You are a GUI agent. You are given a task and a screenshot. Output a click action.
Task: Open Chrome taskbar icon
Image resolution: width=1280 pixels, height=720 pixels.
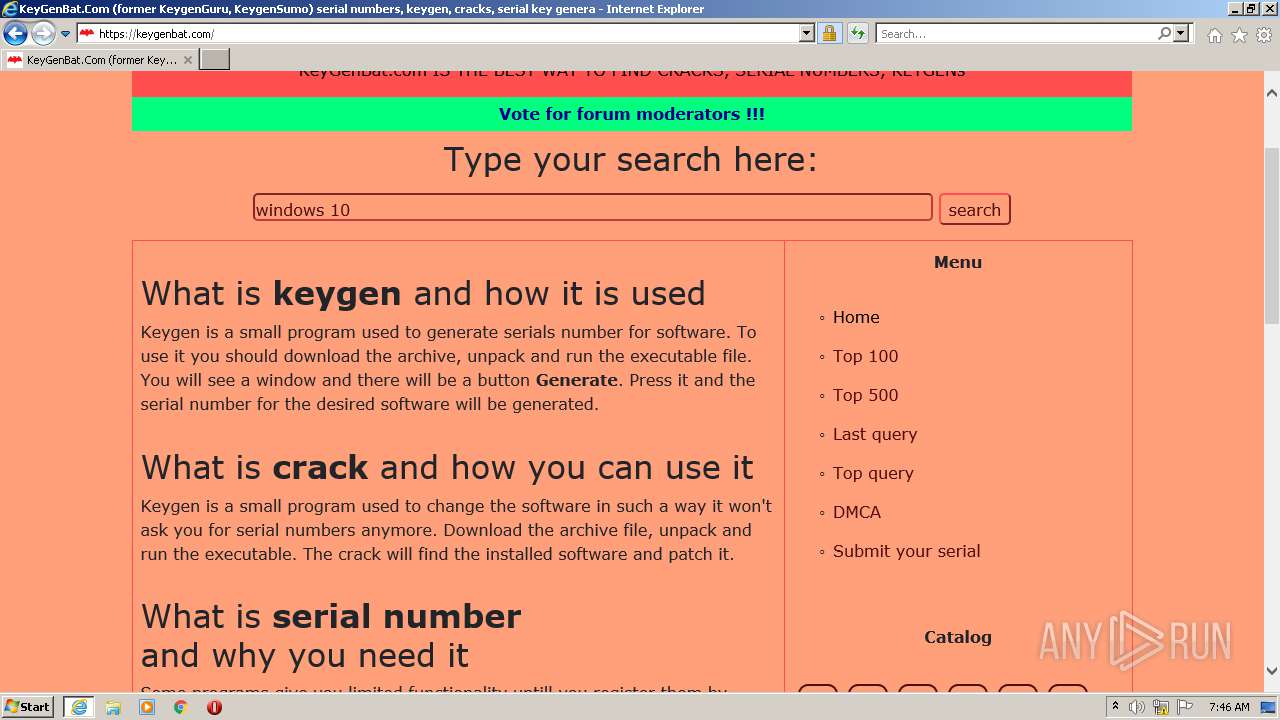point(181,707)
